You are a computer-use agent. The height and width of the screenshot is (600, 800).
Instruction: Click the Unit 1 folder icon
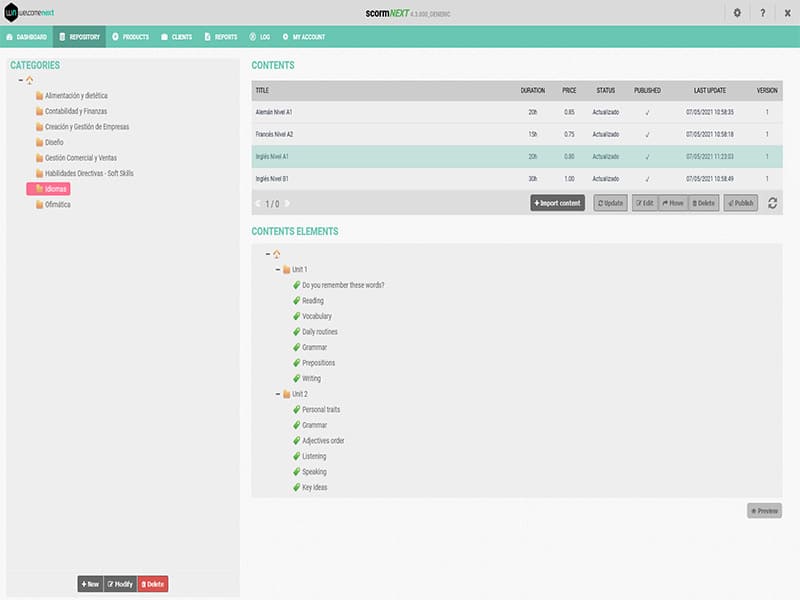(287, 269)
